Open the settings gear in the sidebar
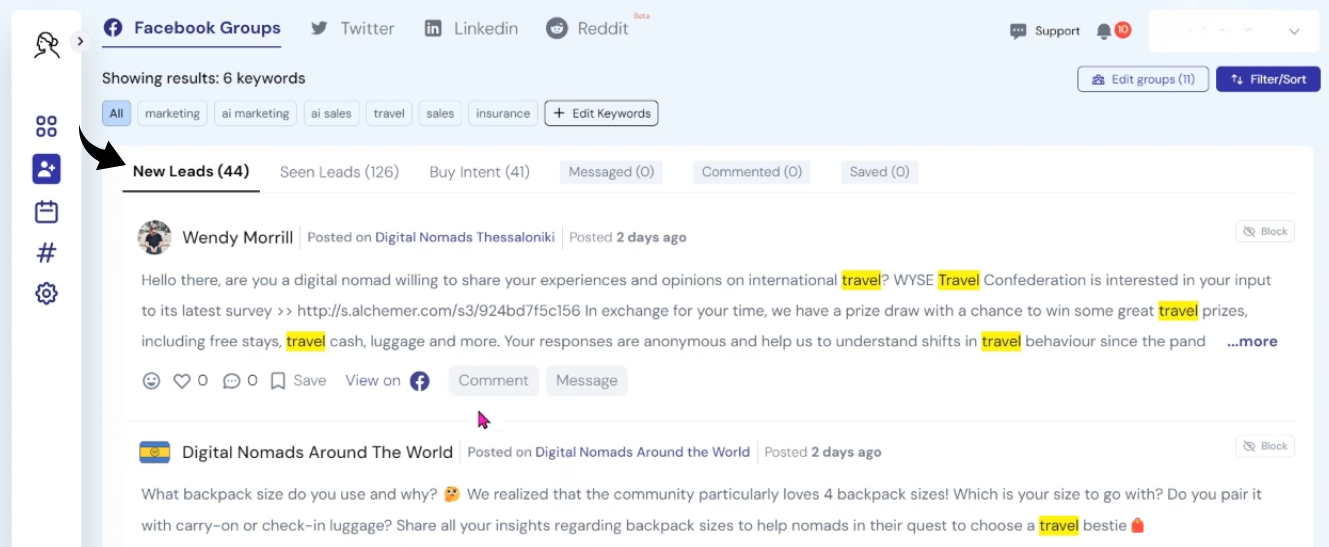Viewport: 1329px width, 547px height. pos(46,294)
